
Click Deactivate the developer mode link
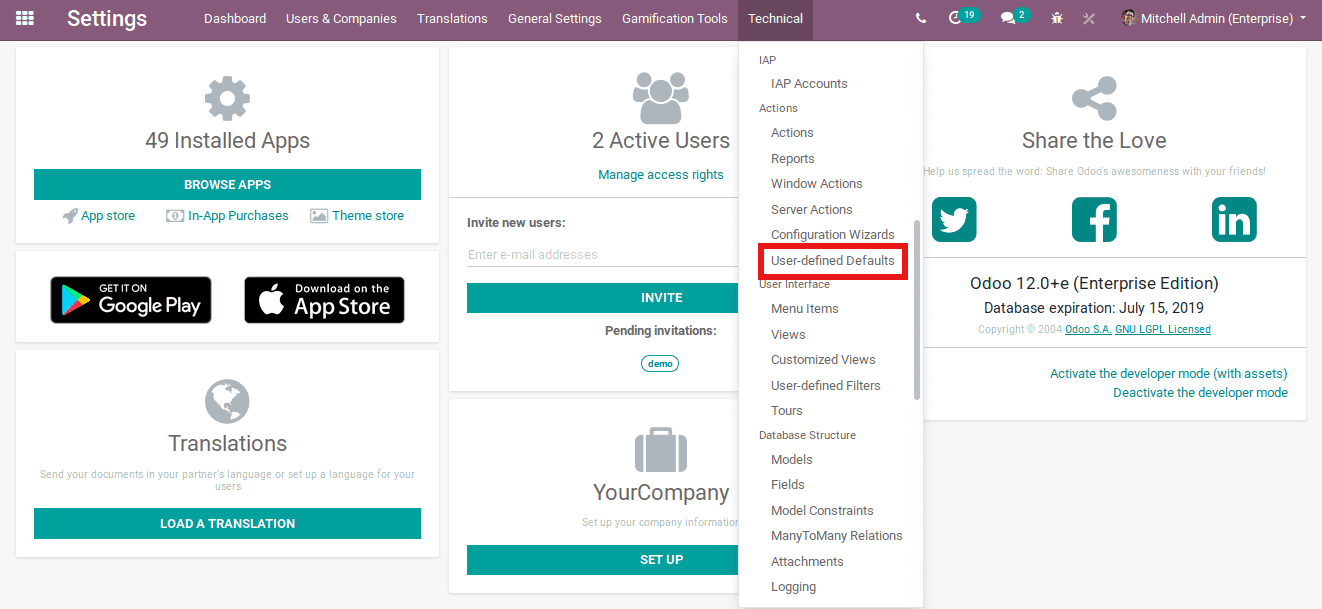1200,392
